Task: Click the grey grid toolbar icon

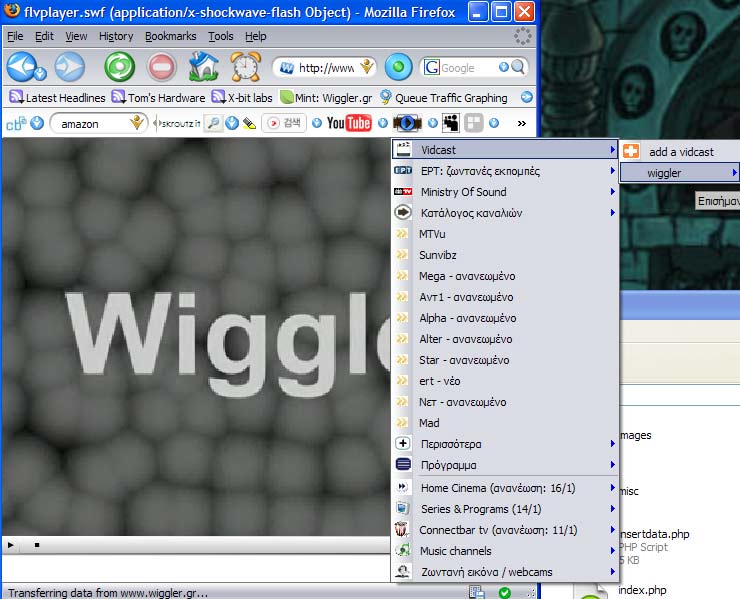Action: point(473,123)
